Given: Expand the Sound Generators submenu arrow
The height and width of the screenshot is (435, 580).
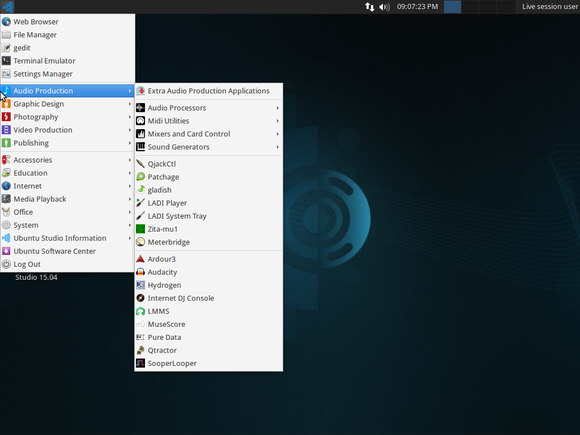Looking at the screenshot, I should click(x=277, y=147).
